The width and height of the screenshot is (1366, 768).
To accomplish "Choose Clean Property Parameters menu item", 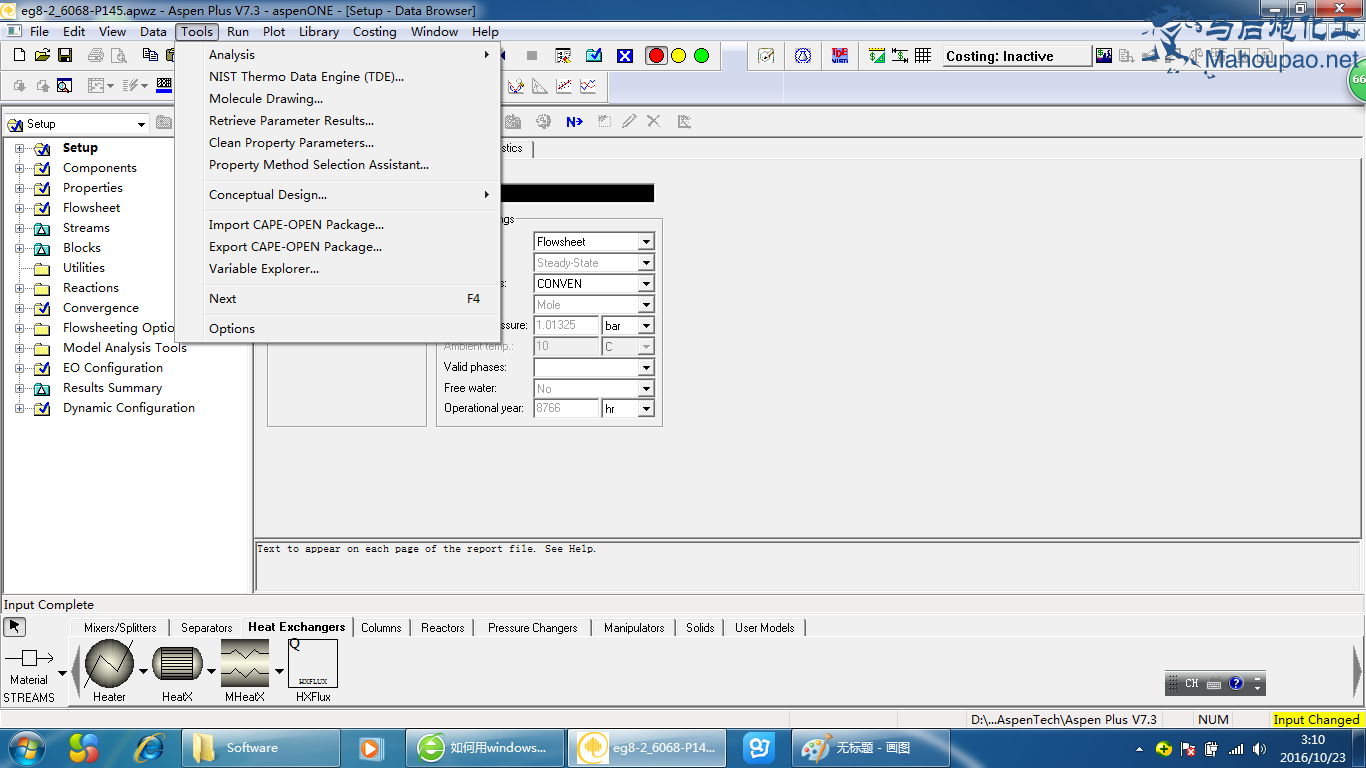I will 338,143.
